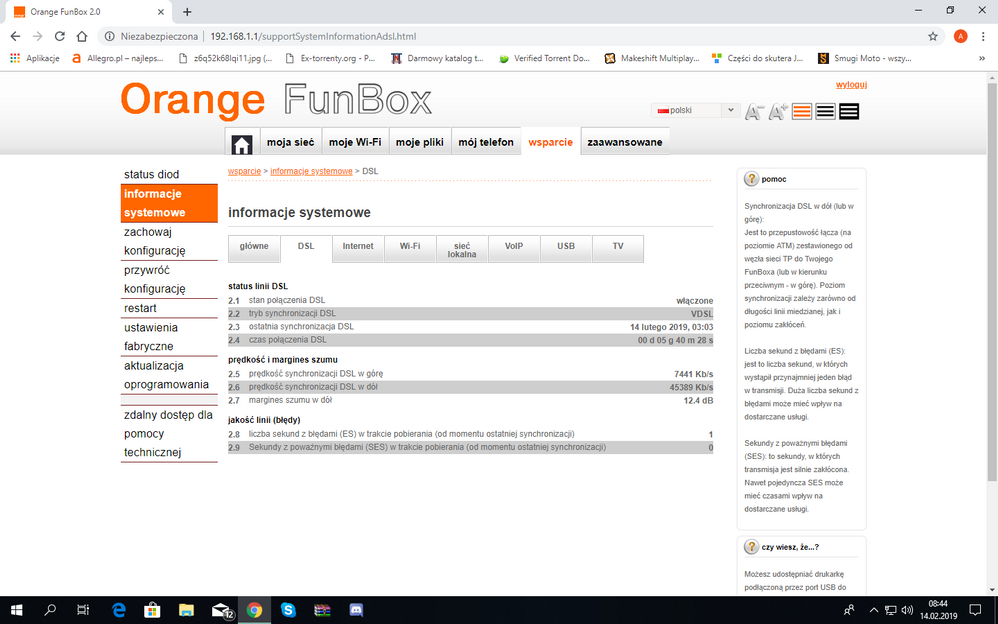Open the Chrome three-dot menu
Image resolution: width=998 pixels, height=624 pixels.
click(982, 36)
